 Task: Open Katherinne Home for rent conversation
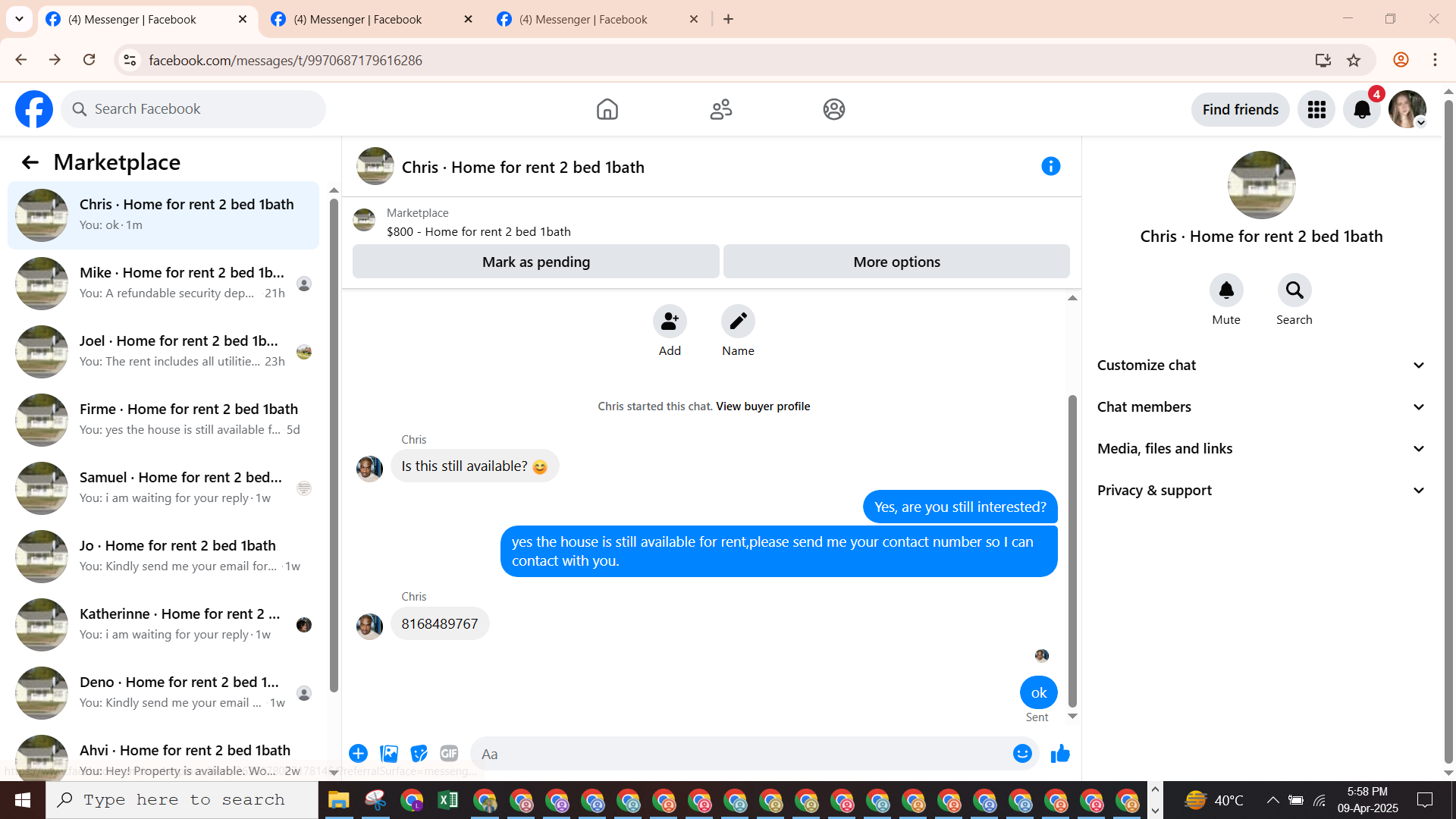tap(163, 625)
